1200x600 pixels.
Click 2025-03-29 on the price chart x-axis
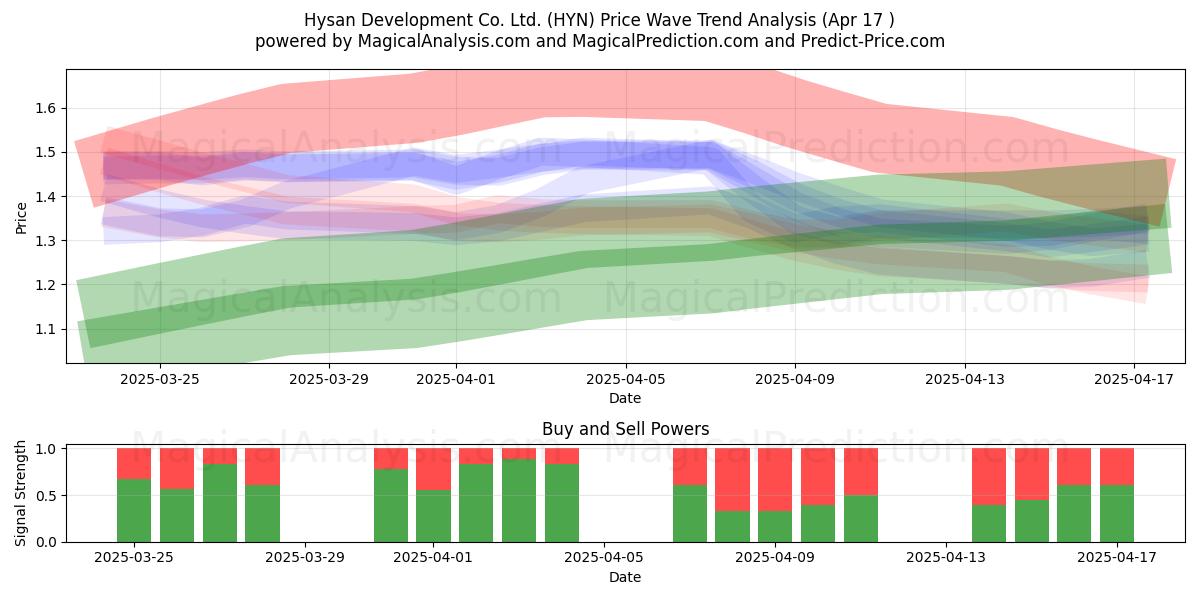coord(329,379)
